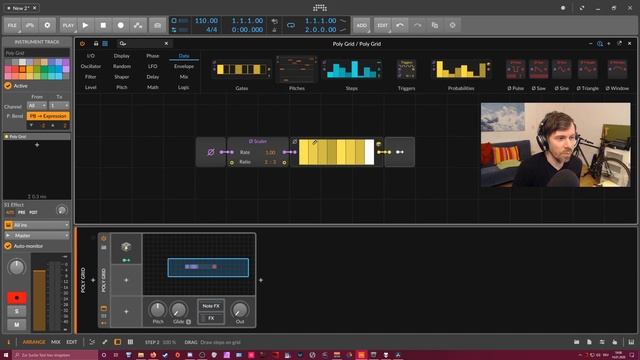Select the Logic module category

[x=184, y=87]
